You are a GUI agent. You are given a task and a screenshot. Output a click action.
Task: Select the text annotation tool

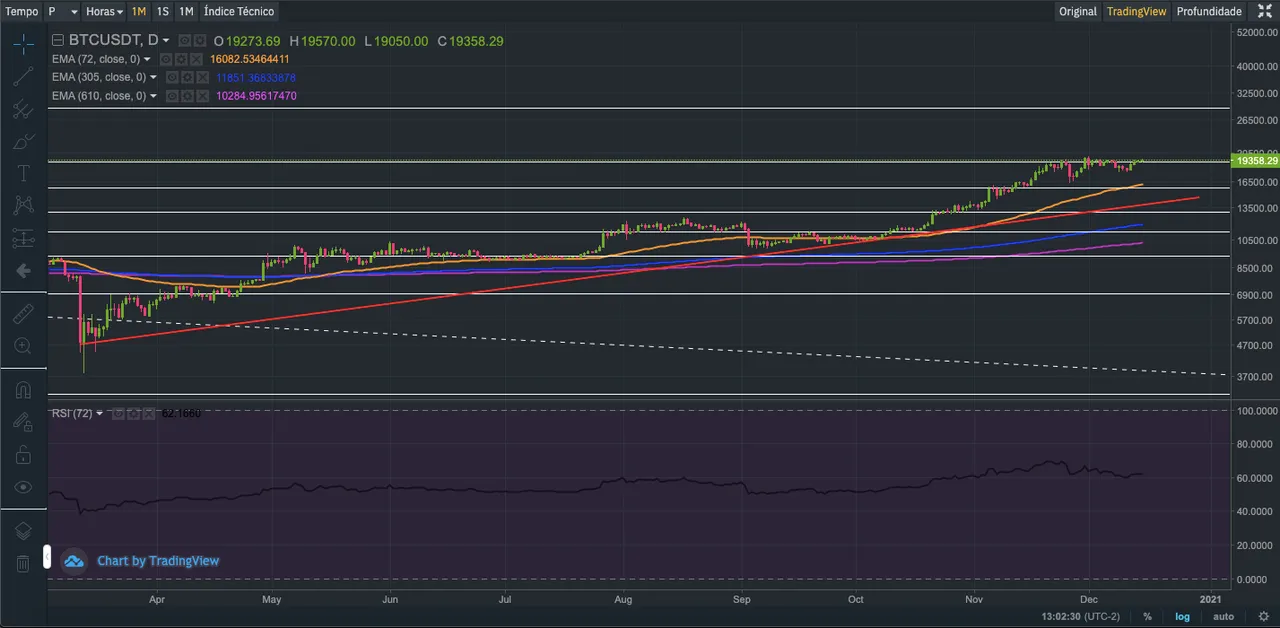(23, 173)
